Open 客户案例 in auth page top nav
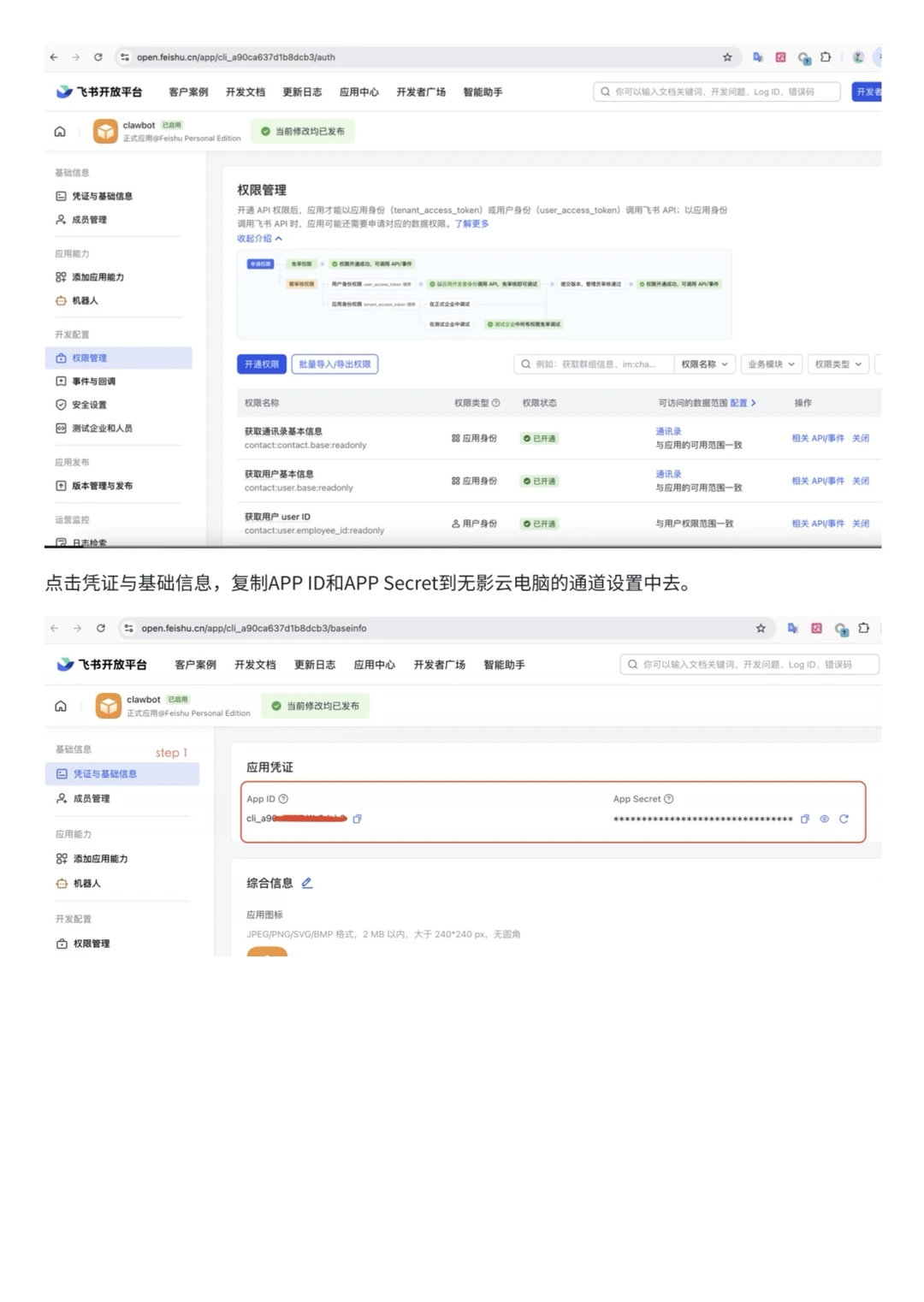 tap(188, 92)
